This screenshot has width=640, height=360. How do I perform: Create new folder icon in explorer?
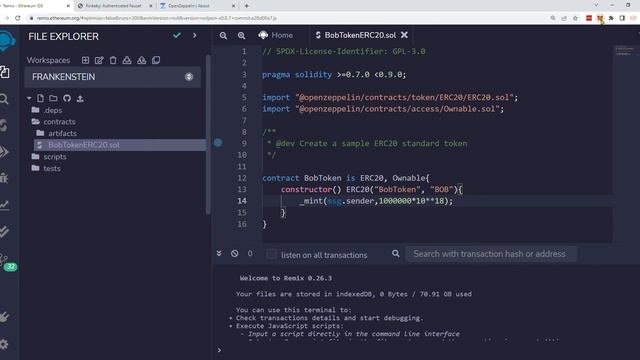53,98
